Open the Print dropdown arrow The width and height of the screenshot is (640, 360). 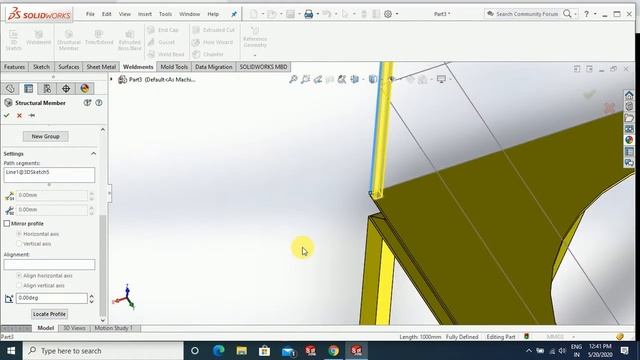(x=318, y=14)
